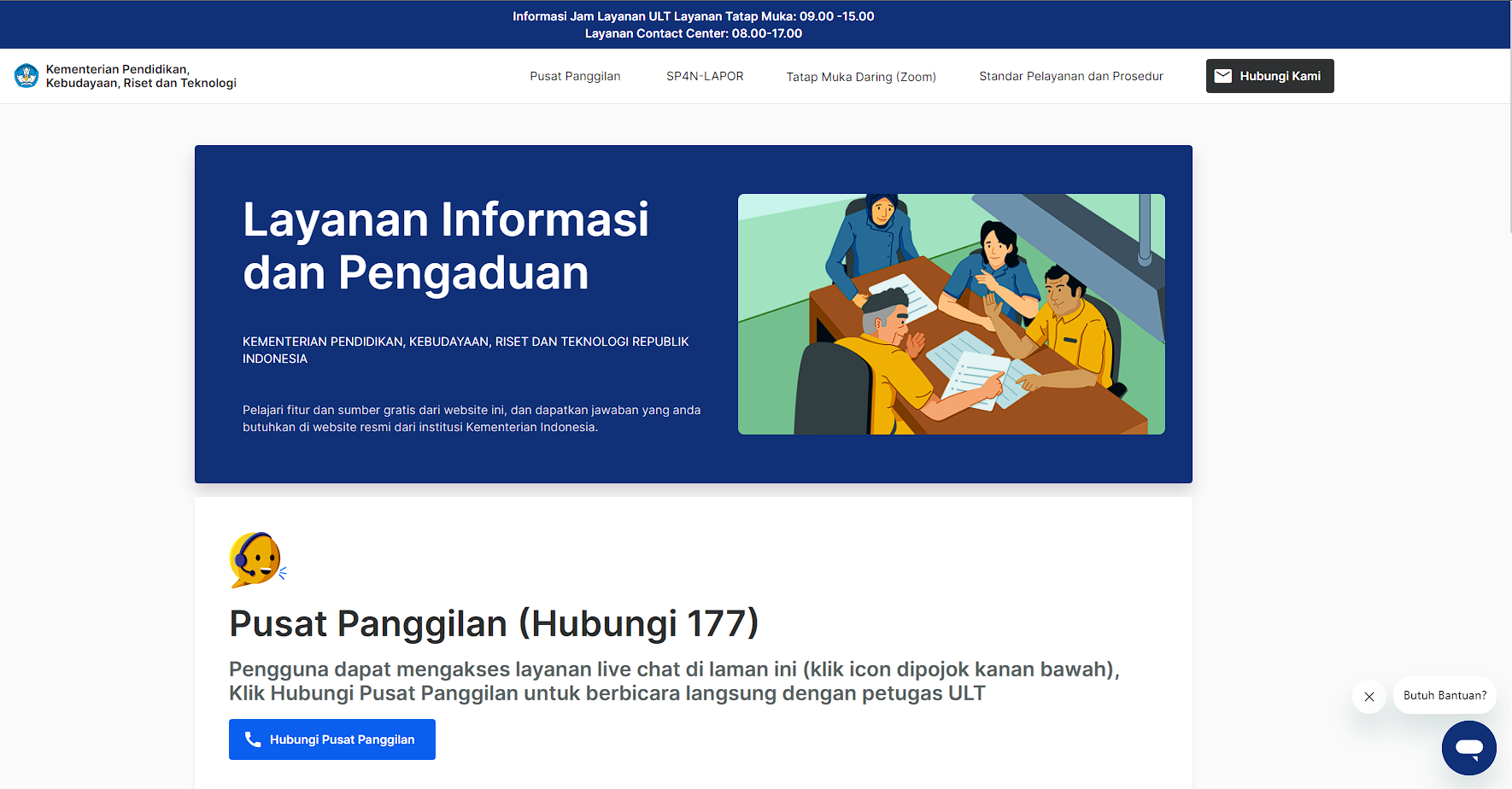The height and width of the screenshot is (789, 1512).
Task: Open live chat via the chat bubble icon
Action: pyautogui.click(x=1468, y=747)
